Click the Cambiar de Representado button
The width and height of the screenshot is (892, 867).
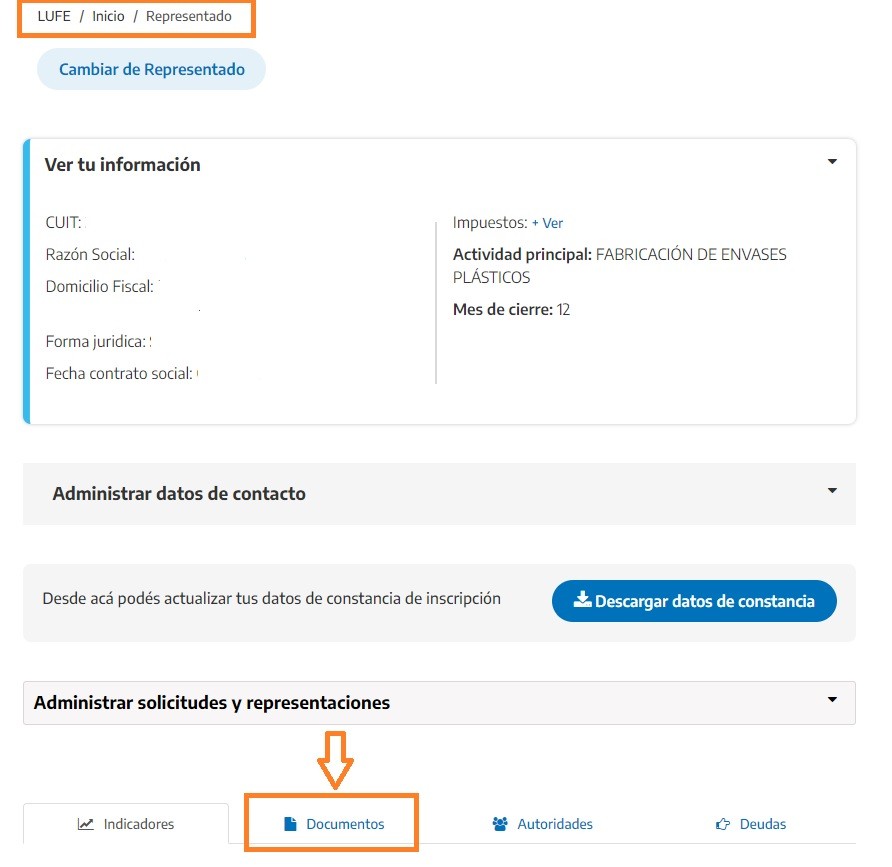pyautogui.click(x=151, y=69)
